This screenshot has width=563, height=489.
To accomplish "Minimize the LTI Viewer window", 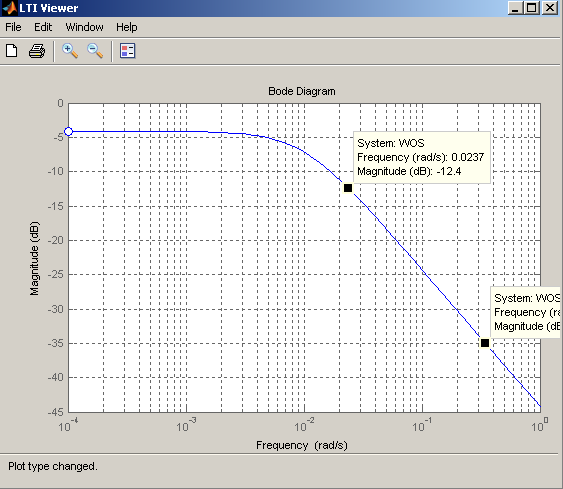I will click(515, 8).
